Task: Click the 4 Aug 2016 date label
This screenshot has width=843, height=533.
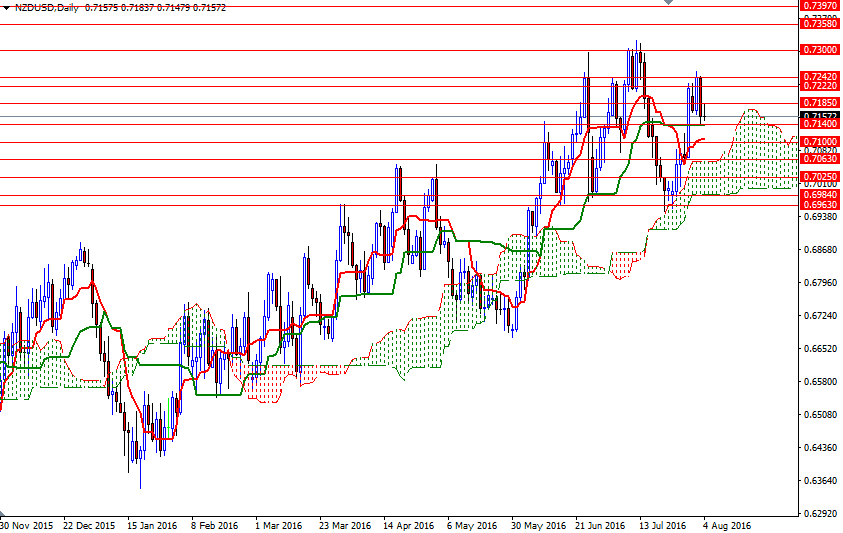Action: (x=726, y=524)
